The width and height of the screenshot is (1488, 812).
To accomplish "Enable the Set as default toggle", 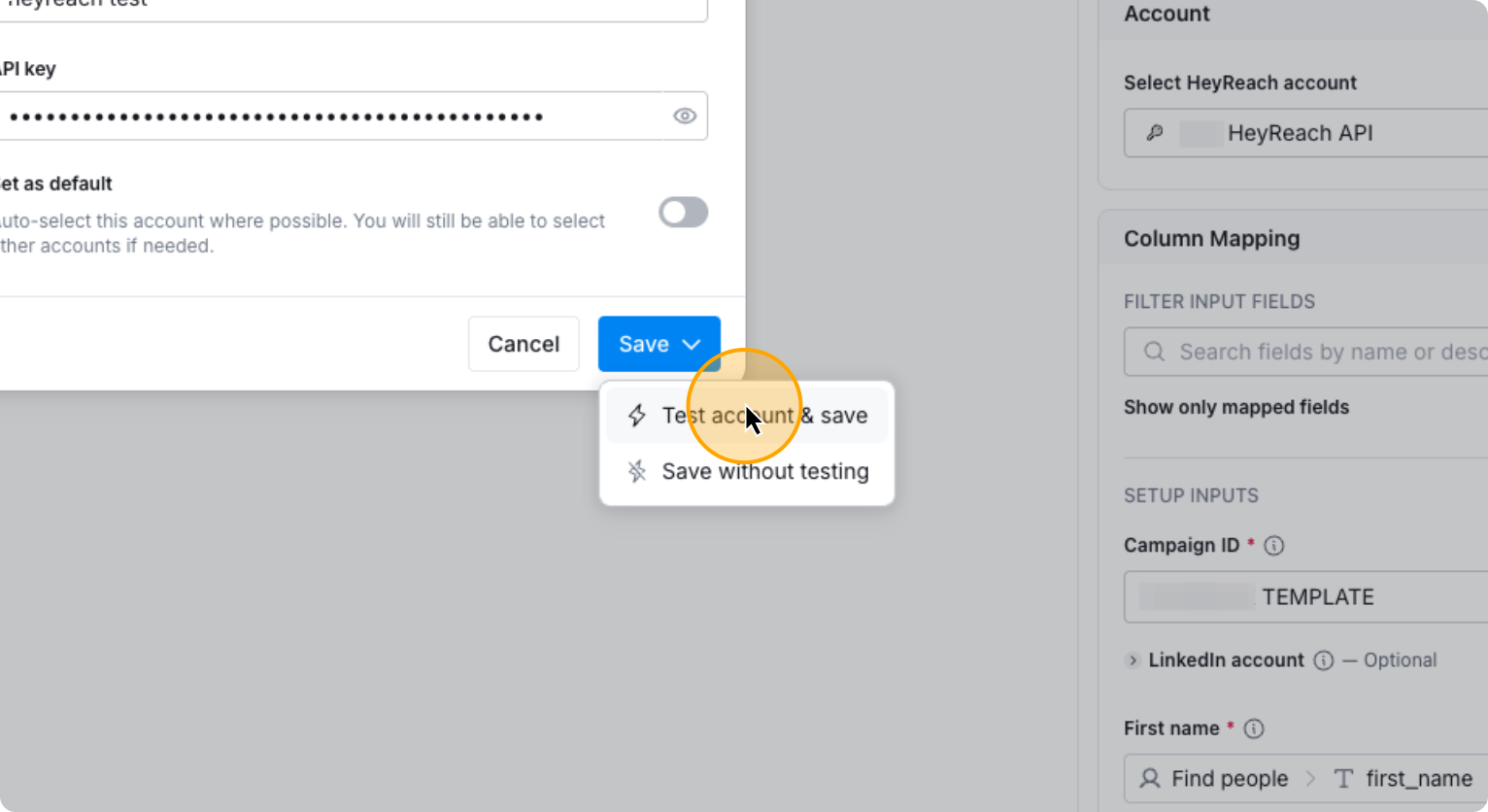I will click(683, 212).
